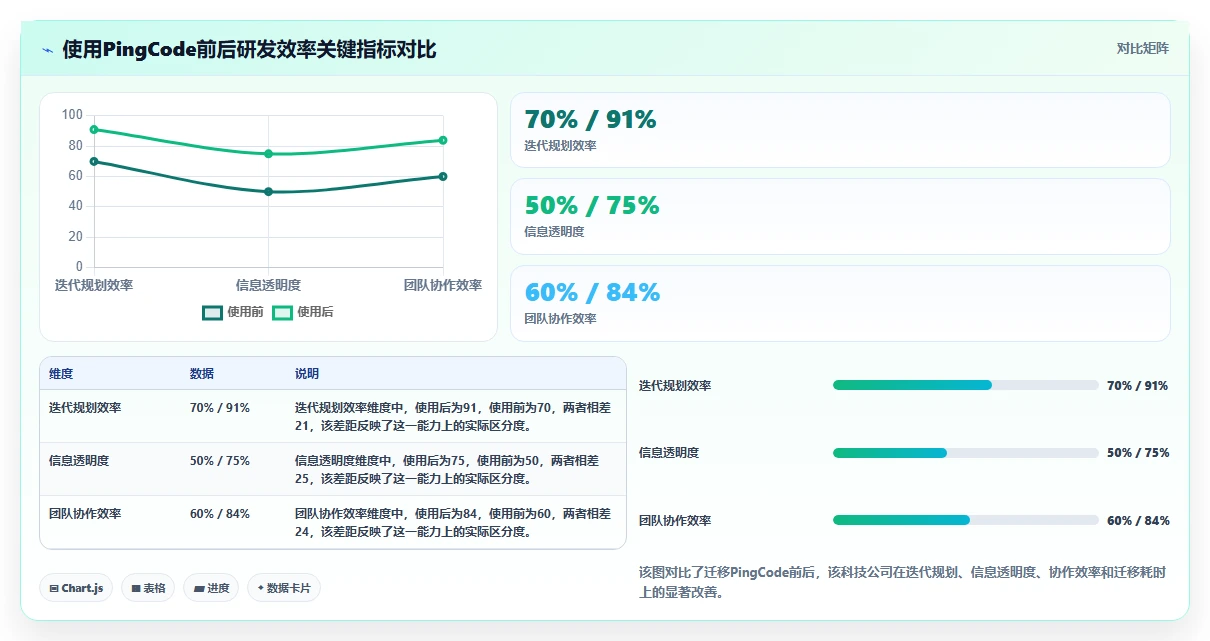
Task: Select the 进度 tag chip
Action: [211, 588]
